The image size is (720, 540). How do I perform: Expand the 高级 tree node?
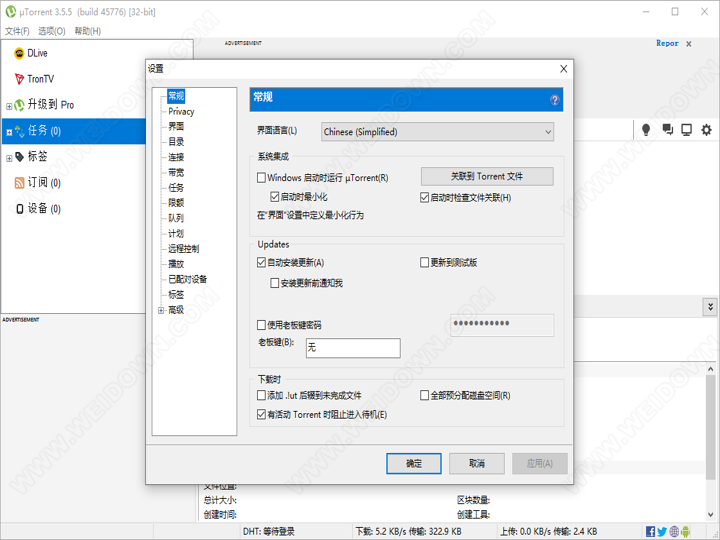click(161, 311)
